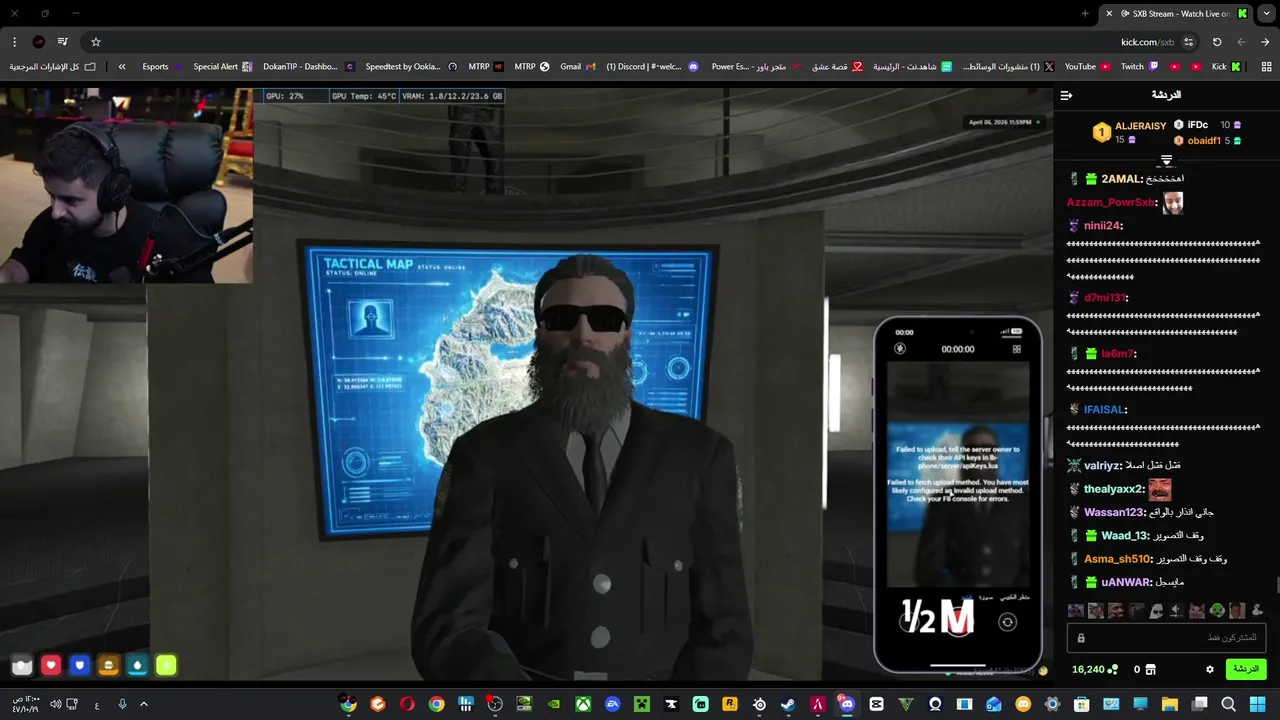This screenshot has width=1280, height=720.
Task: Open the Special Alert bookmark
Action: pyautogui.click(x=223, y=67)
